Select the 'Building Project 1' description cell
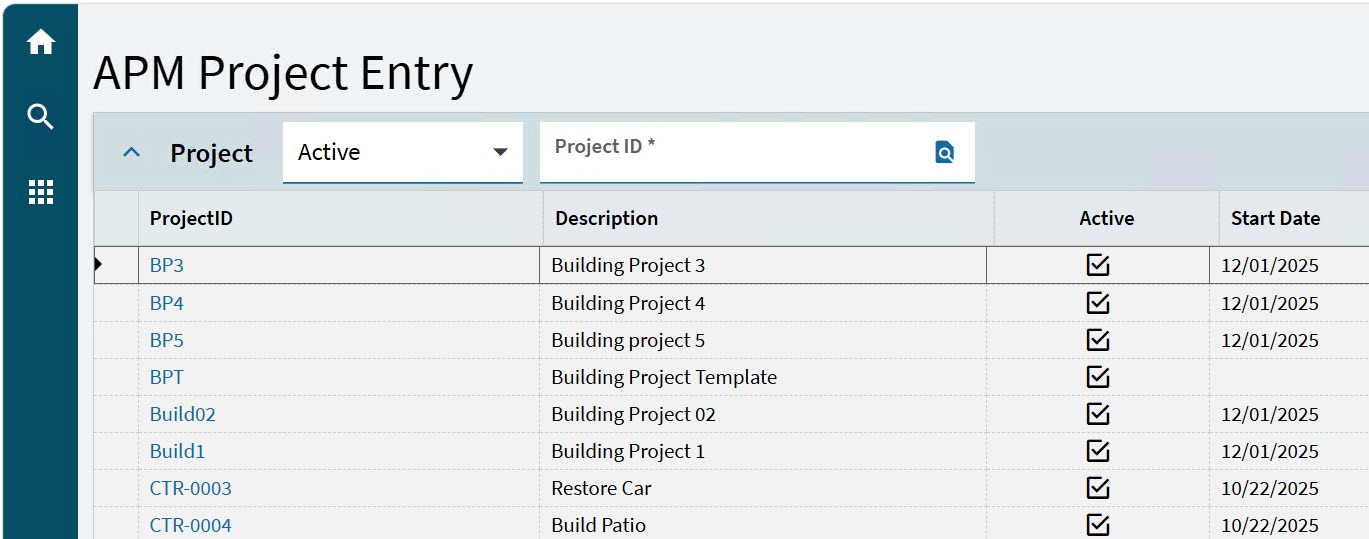The image size is (1369, 539). (x=763, y=450)
